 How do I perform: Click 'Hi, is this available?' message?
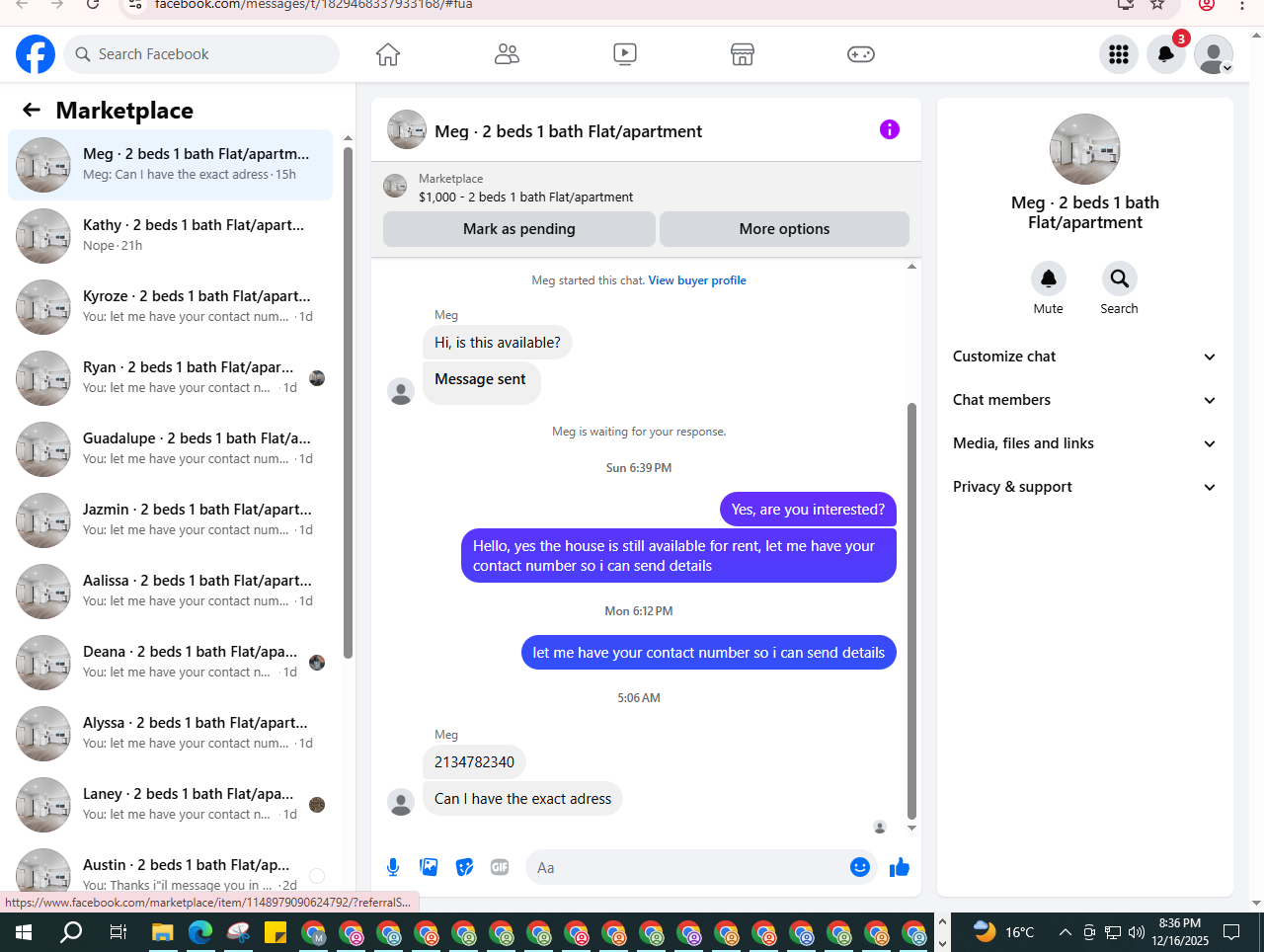[x=497, y=343]
